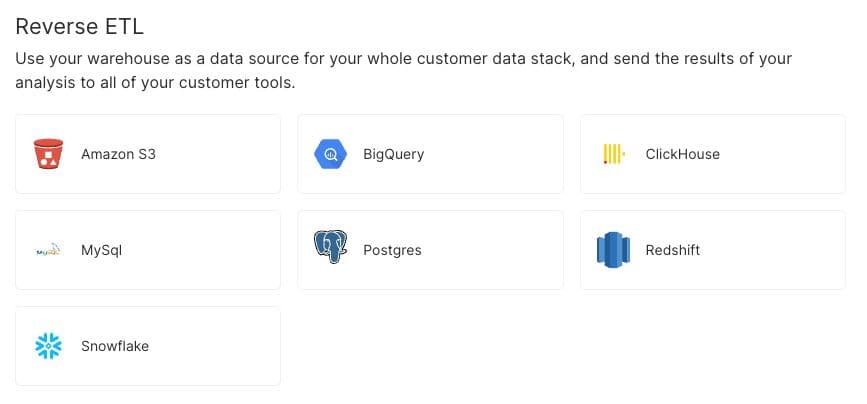Click the yellow ClickHouse bars icon
Image resolution: width=867 pixels, height=404 pixels.
613,154
